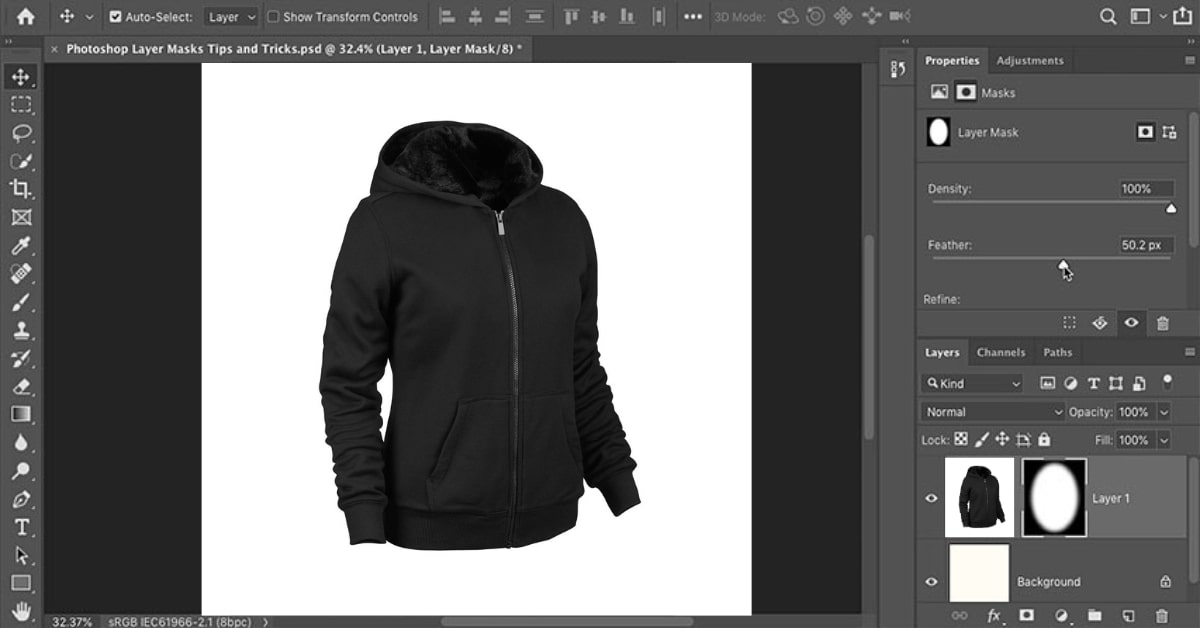
Task: Toggle Lock transparent pixels
Action: pos(961,439)
